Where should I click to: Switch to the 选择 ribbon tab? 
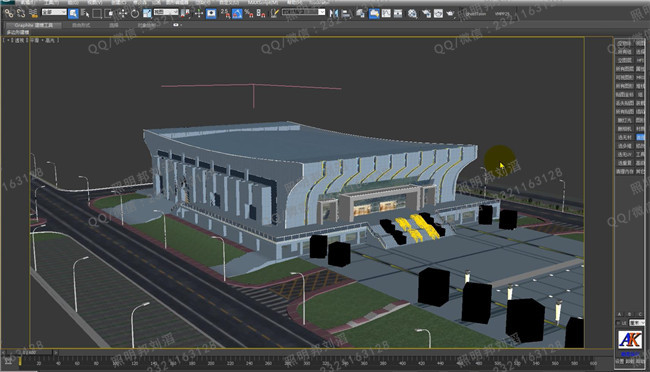coord(114,25)
